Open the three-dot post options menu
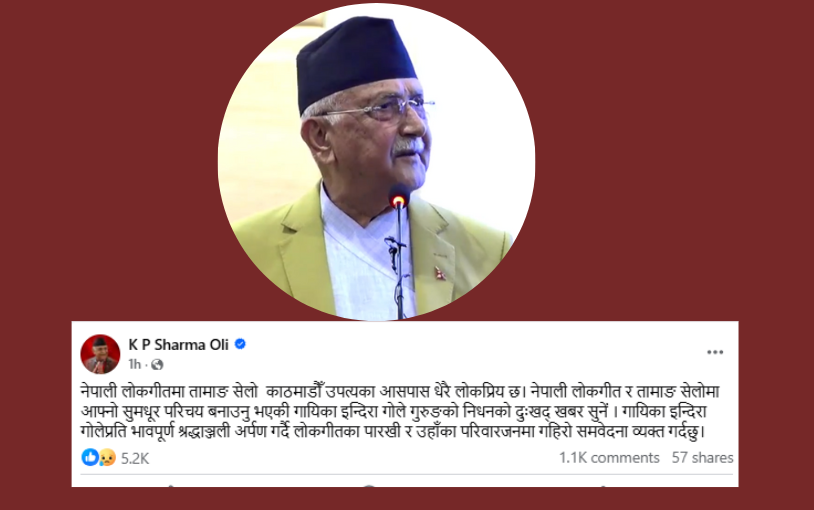Screen dimensions: 814x510 [715, 352]
